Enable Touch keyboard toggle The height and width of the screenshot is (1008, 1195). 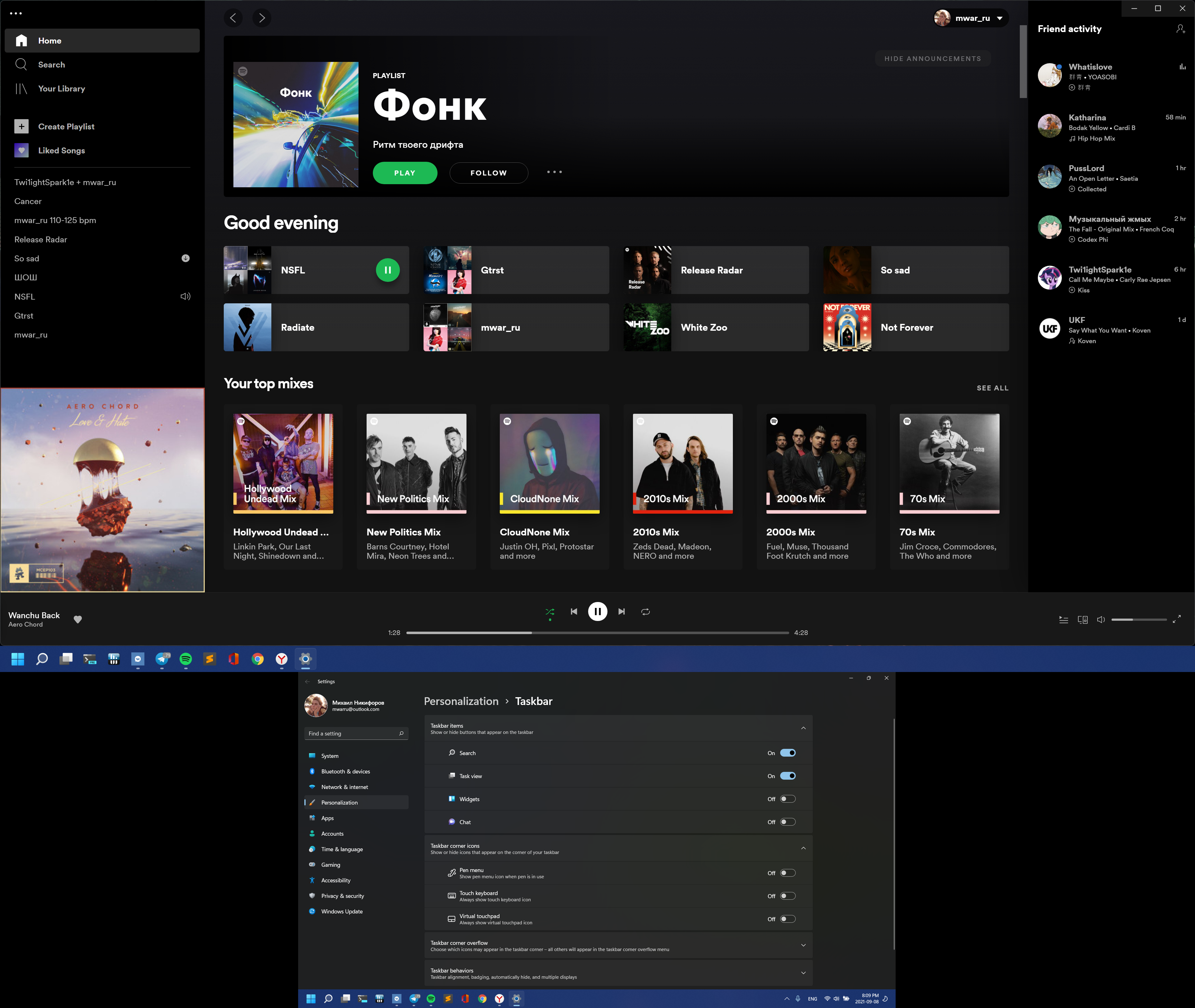tap(788, 896)
